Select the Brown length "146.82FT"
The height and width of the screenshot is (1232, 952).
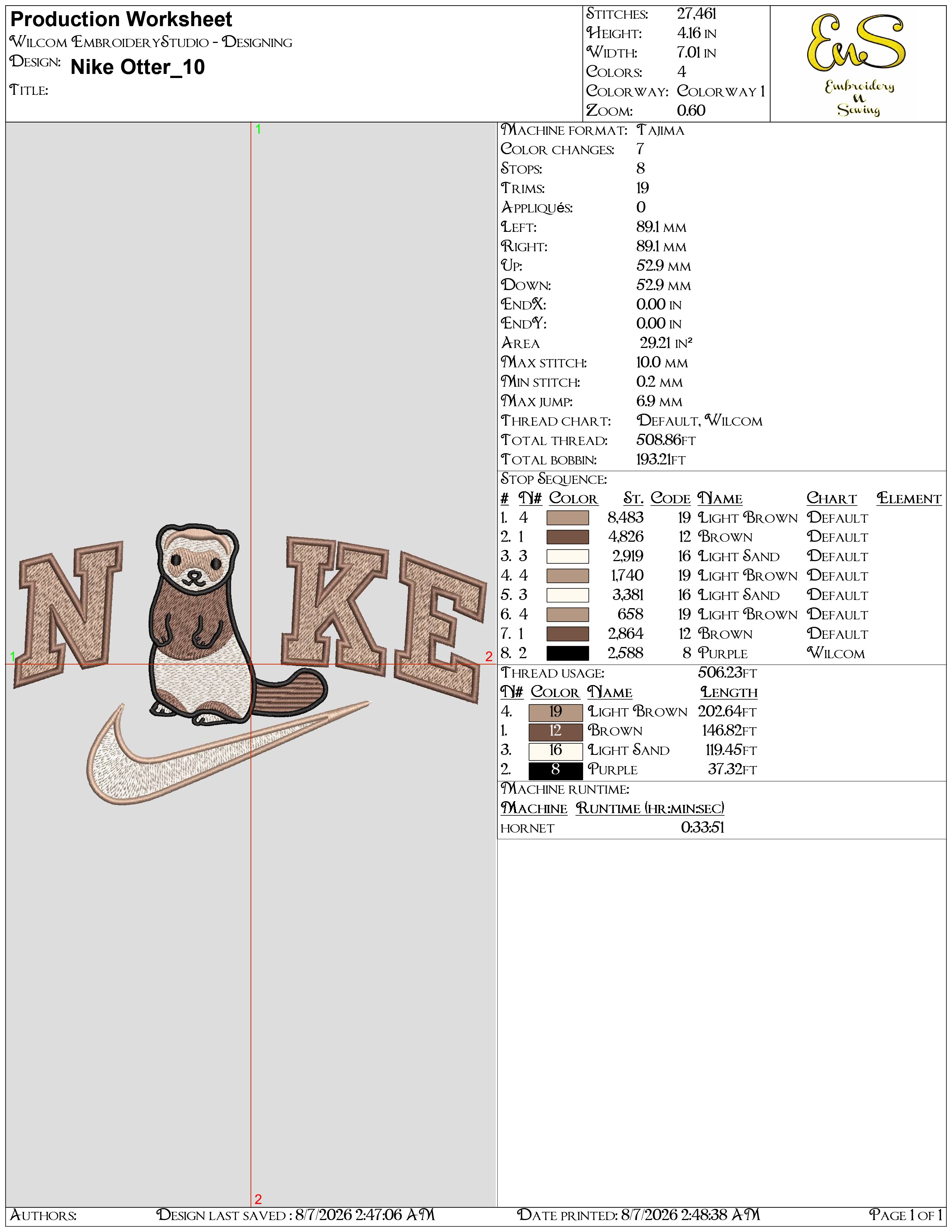coord(729,731)
